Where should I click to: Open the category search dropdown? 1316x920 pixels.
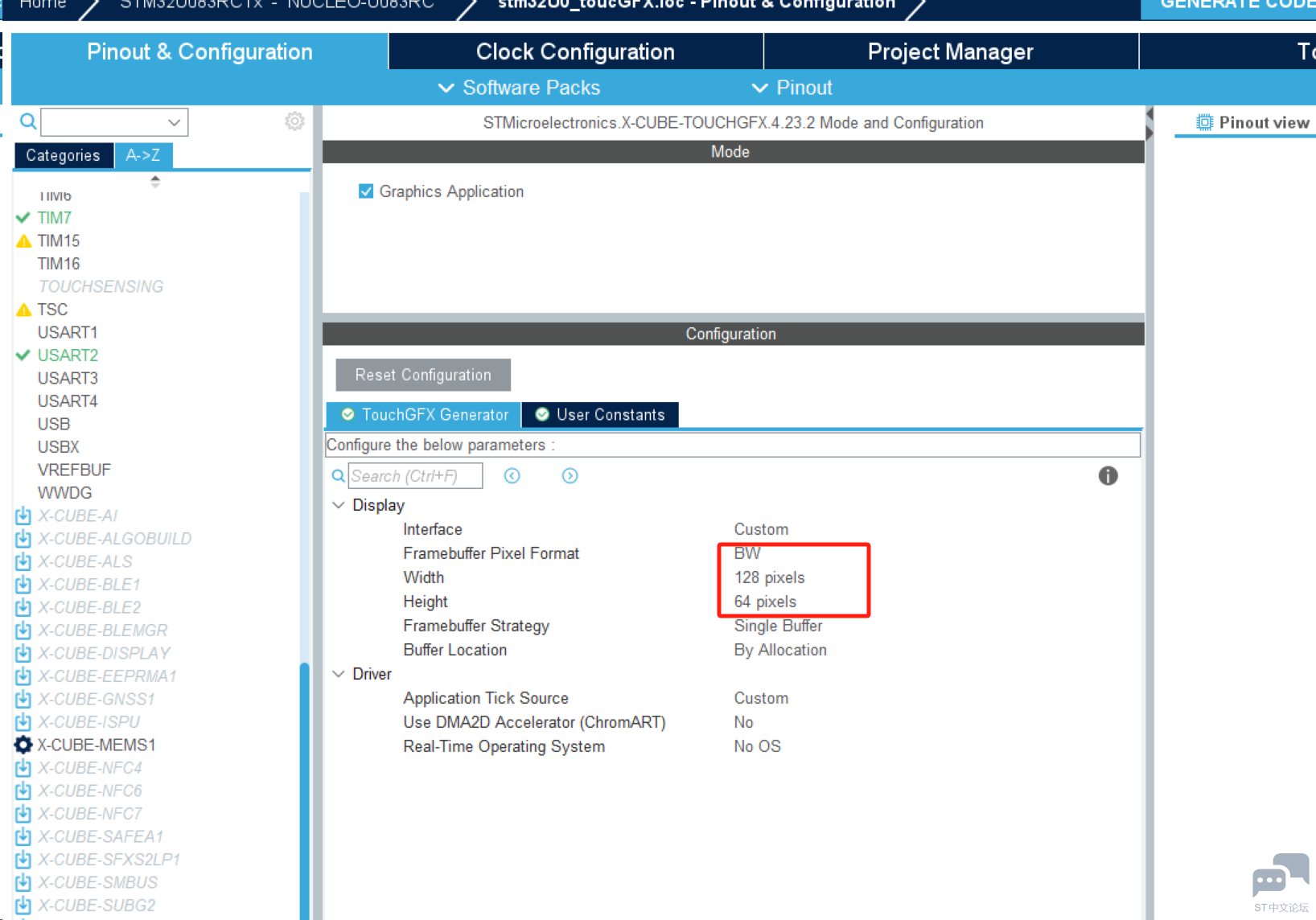point(174,122)
